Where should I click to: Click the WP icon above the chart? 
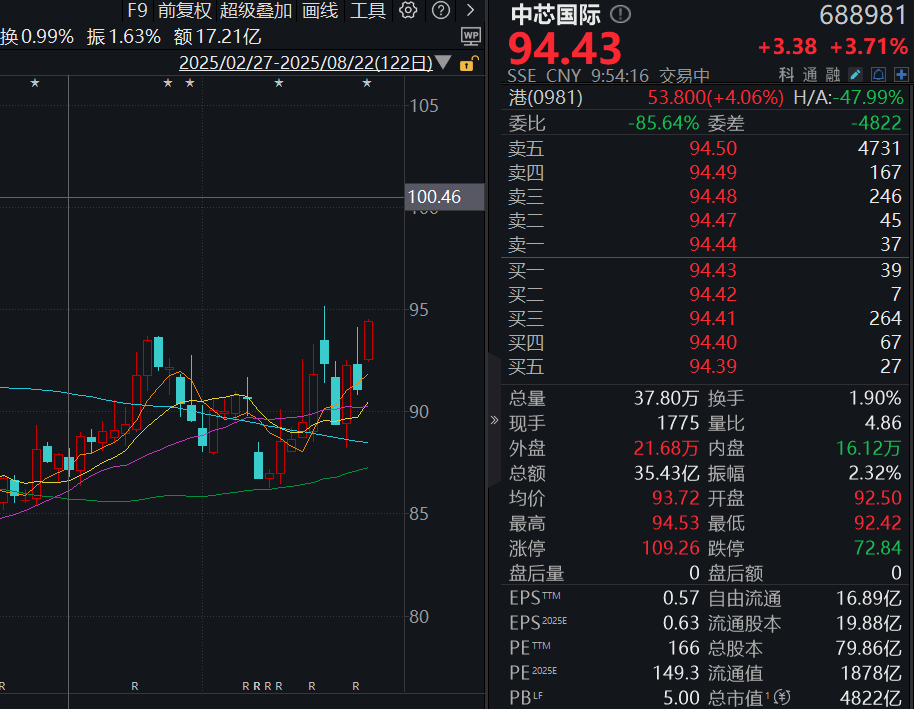coord(470,36)
